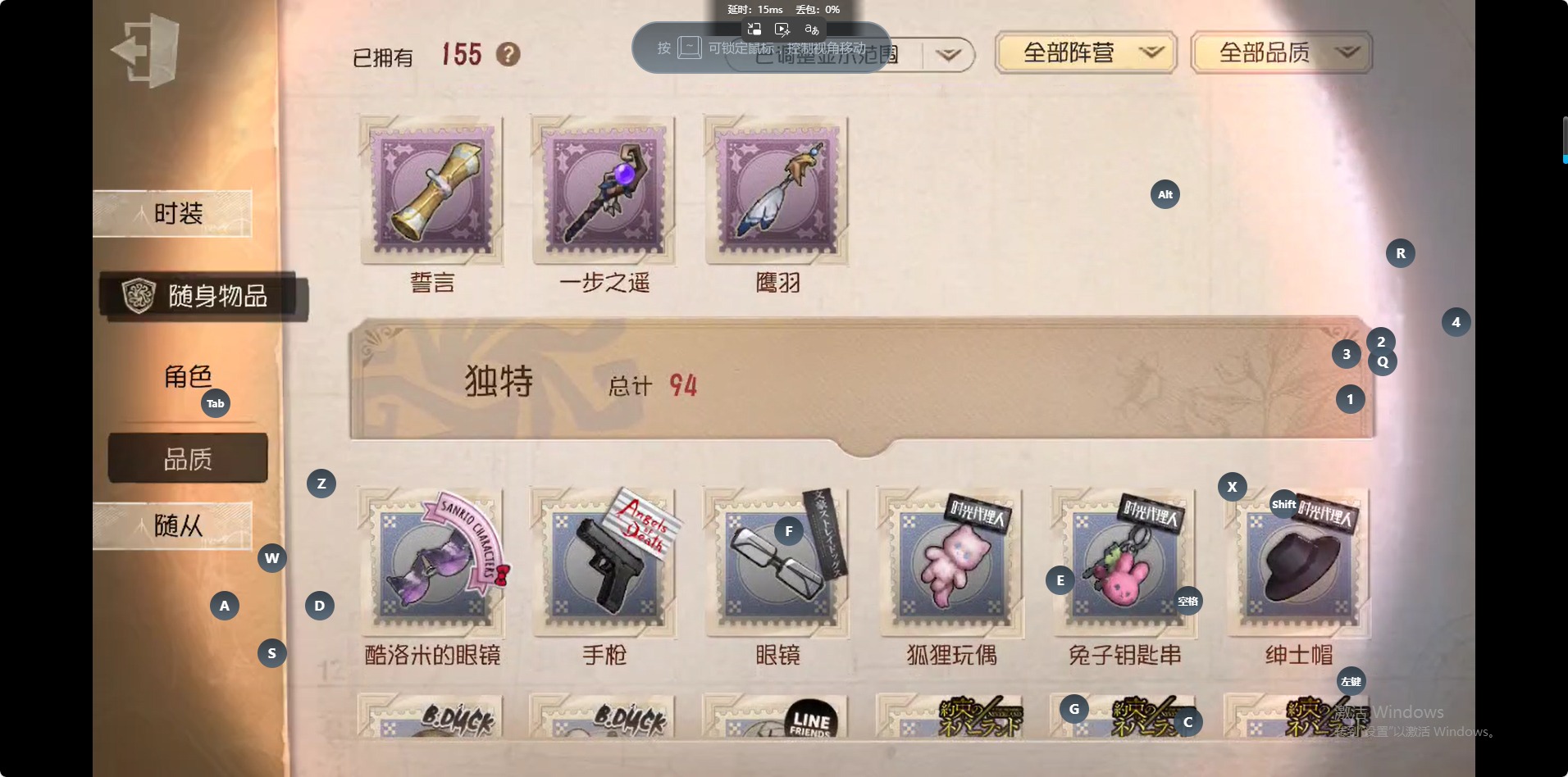Select the 誓言 scroll item
The width and height of the screenshot is (1568, 777).
click(x=431, y=190)
